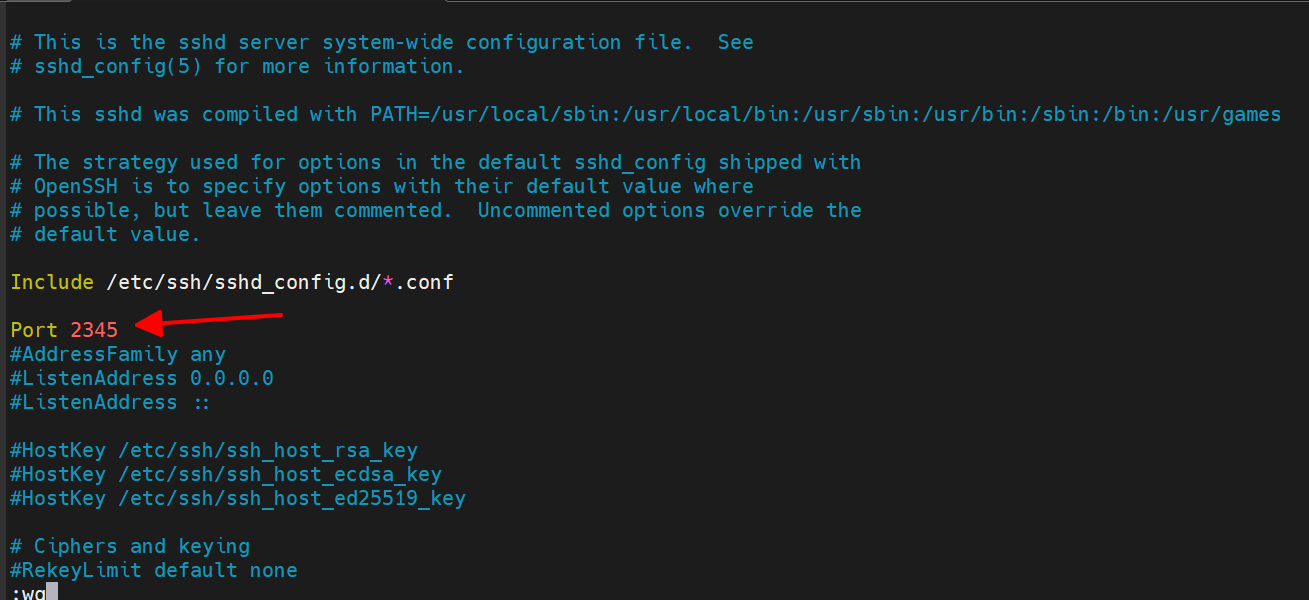Click the PATH=/usr/local/sbin compile comment line

tap(645, 114)
